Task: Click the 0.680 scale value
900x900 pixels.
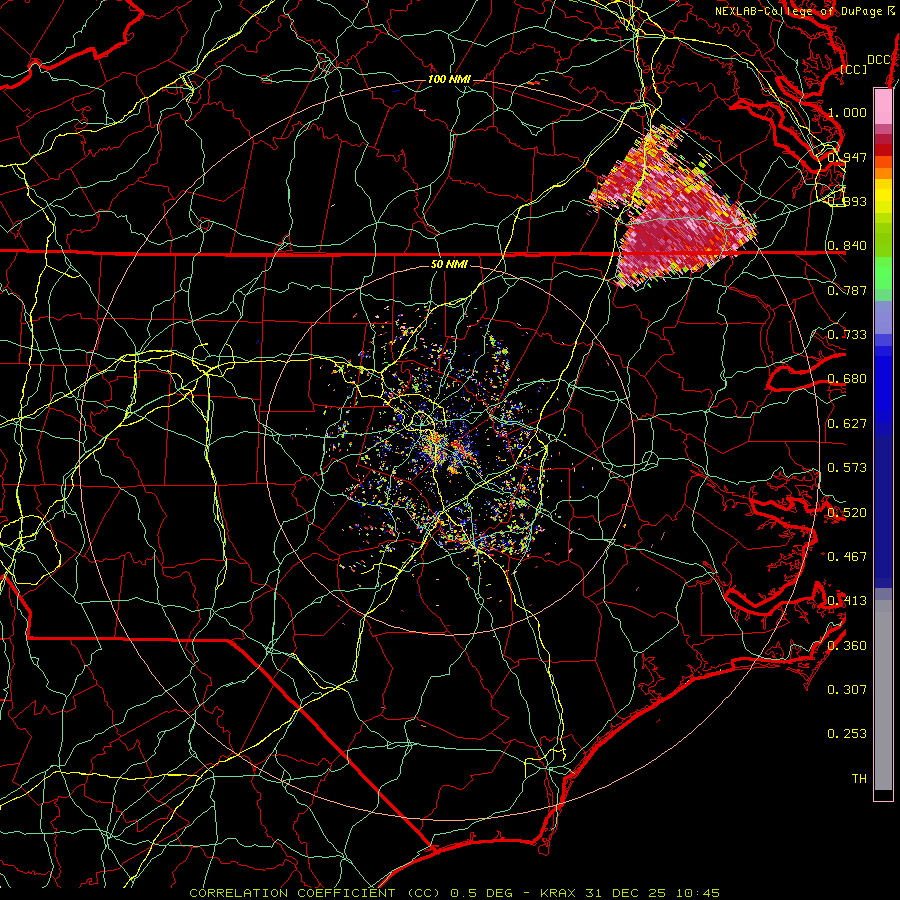Action: coord(847,379)
